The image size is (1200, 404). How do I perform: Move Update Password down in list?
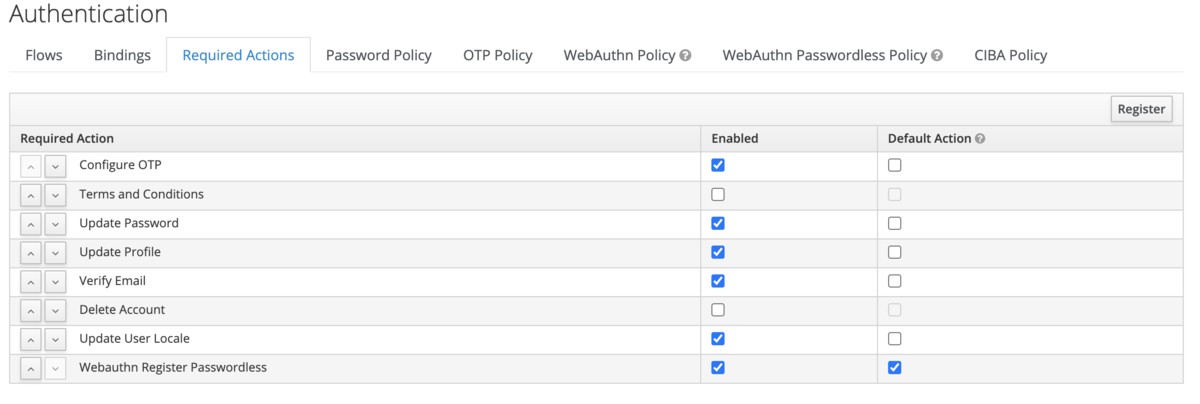tap(55, 224)
